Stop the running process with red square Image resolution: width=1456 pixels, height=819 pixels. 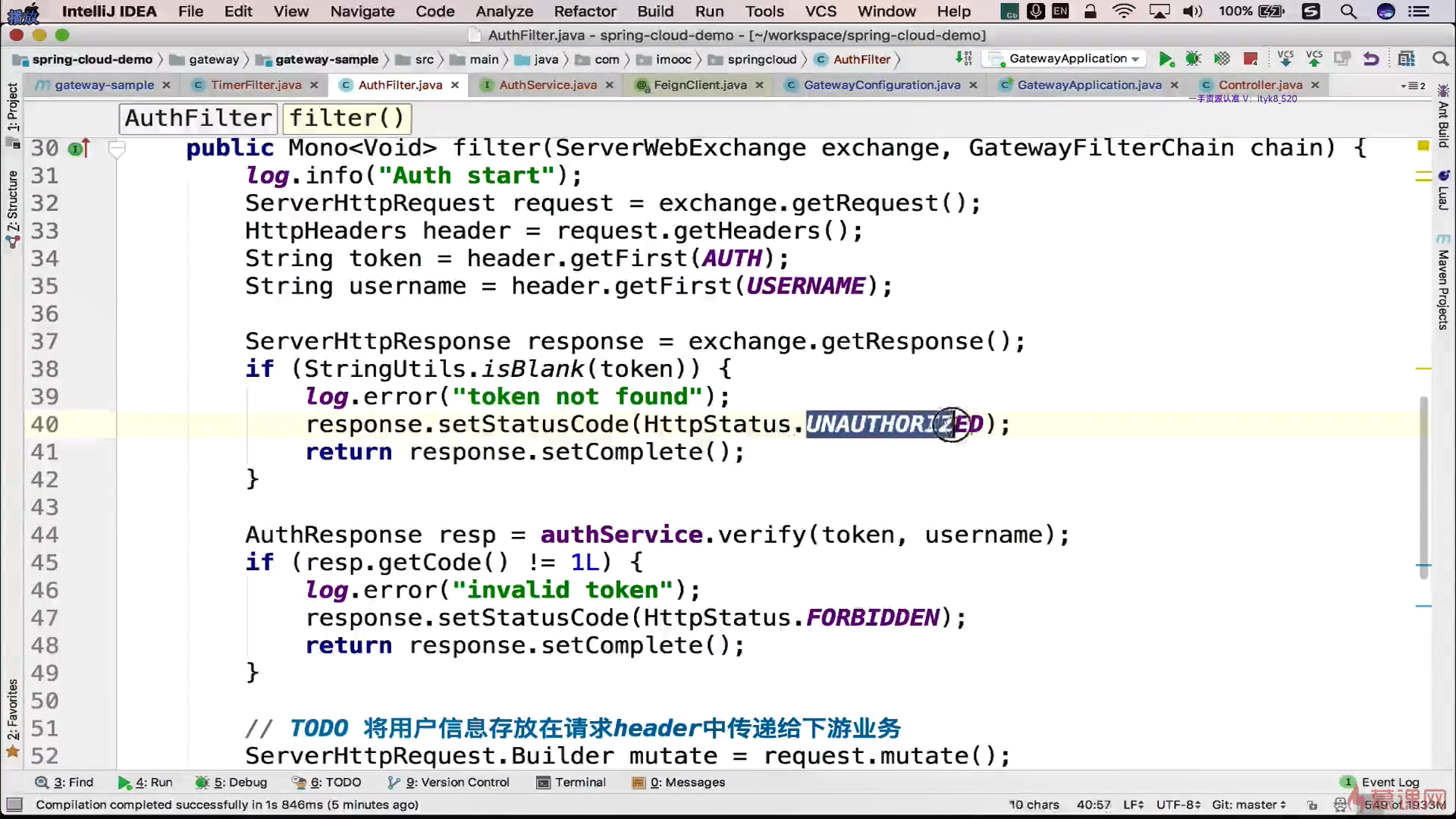(1250, 59)
